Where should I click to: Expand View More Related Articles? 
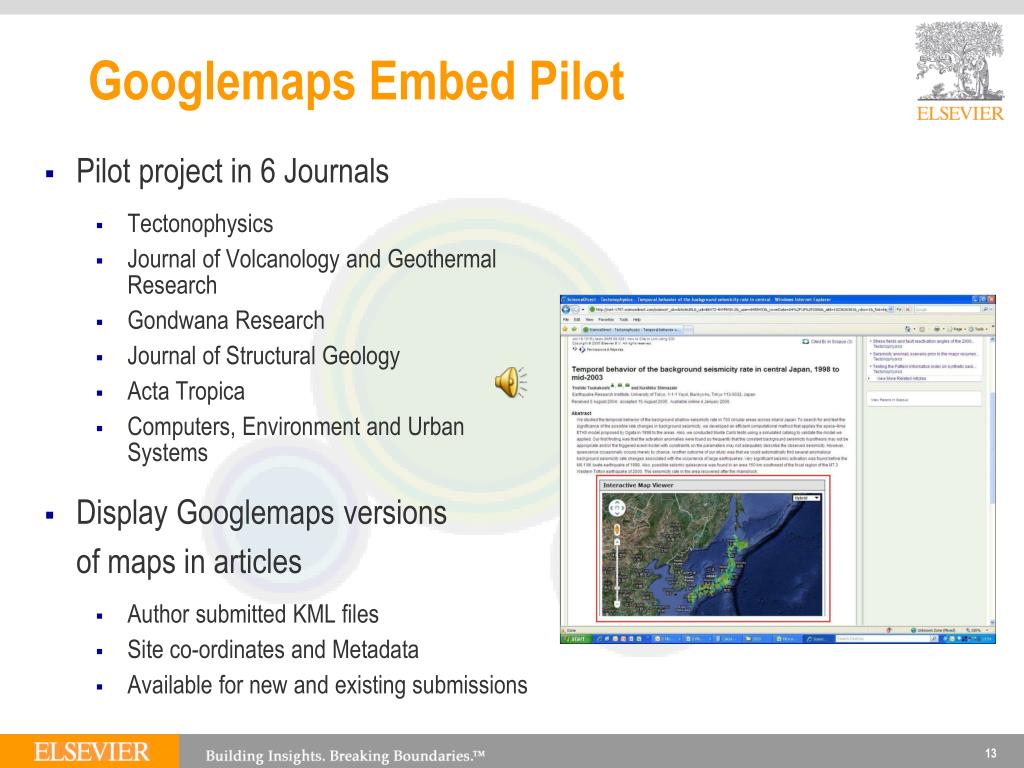901,378
